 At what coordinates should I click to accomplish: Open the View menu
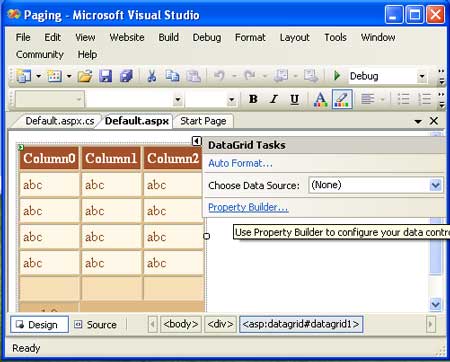[85, 37]
